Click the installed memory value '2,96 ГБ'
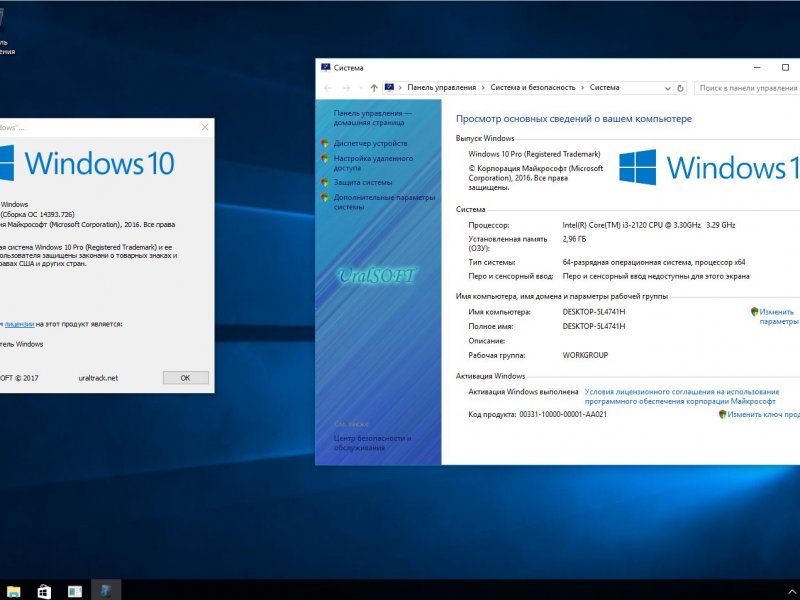This screenshot has width=800, height=600. (x=574, y=239)
